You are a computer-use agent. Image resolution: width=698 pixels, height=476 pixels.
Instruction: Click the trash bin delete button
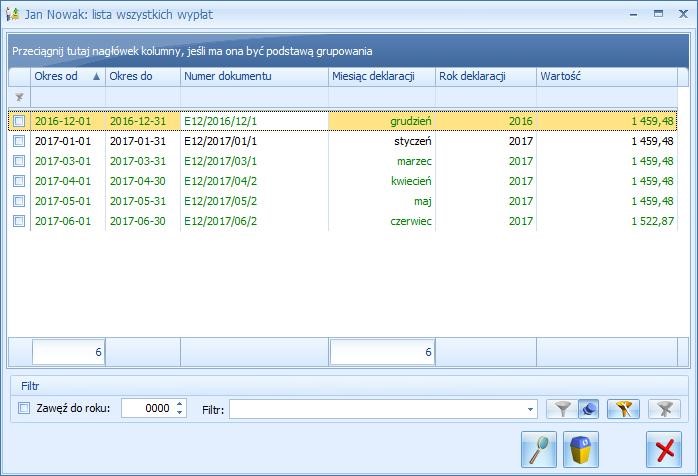[580, 450]
